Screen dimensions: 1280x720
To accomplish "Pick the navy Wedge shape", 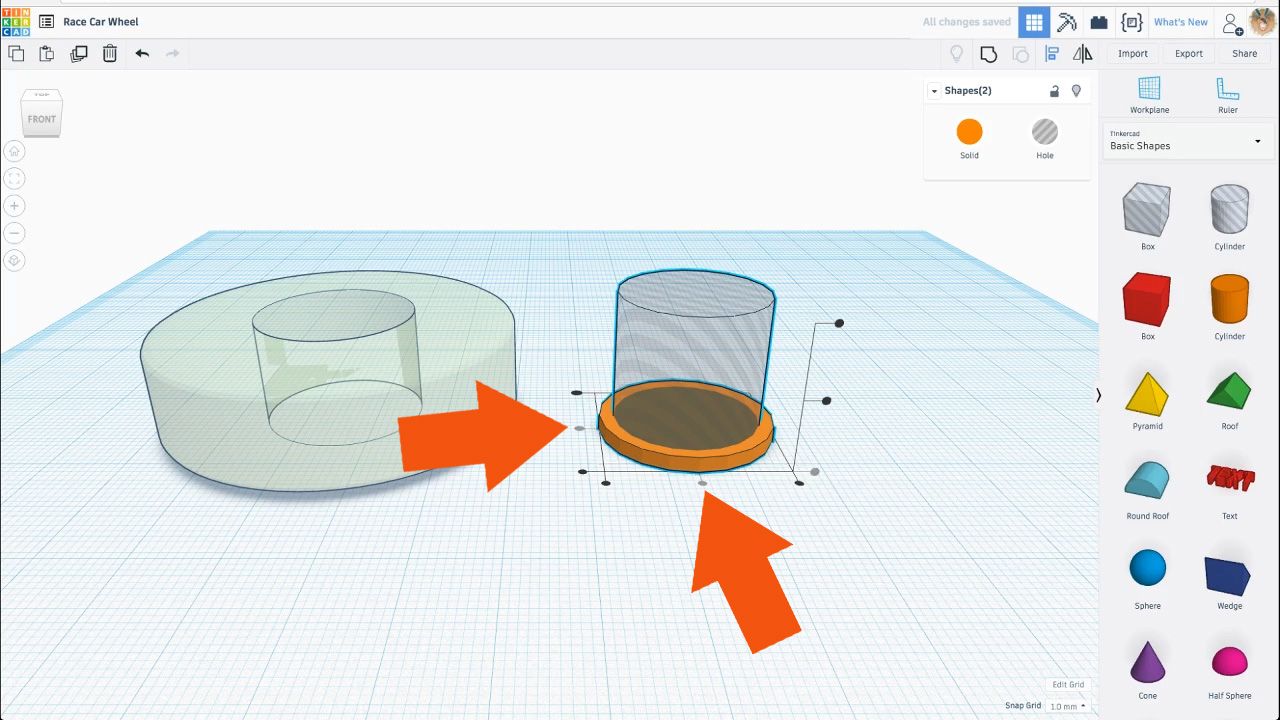I will [1230, 575].
